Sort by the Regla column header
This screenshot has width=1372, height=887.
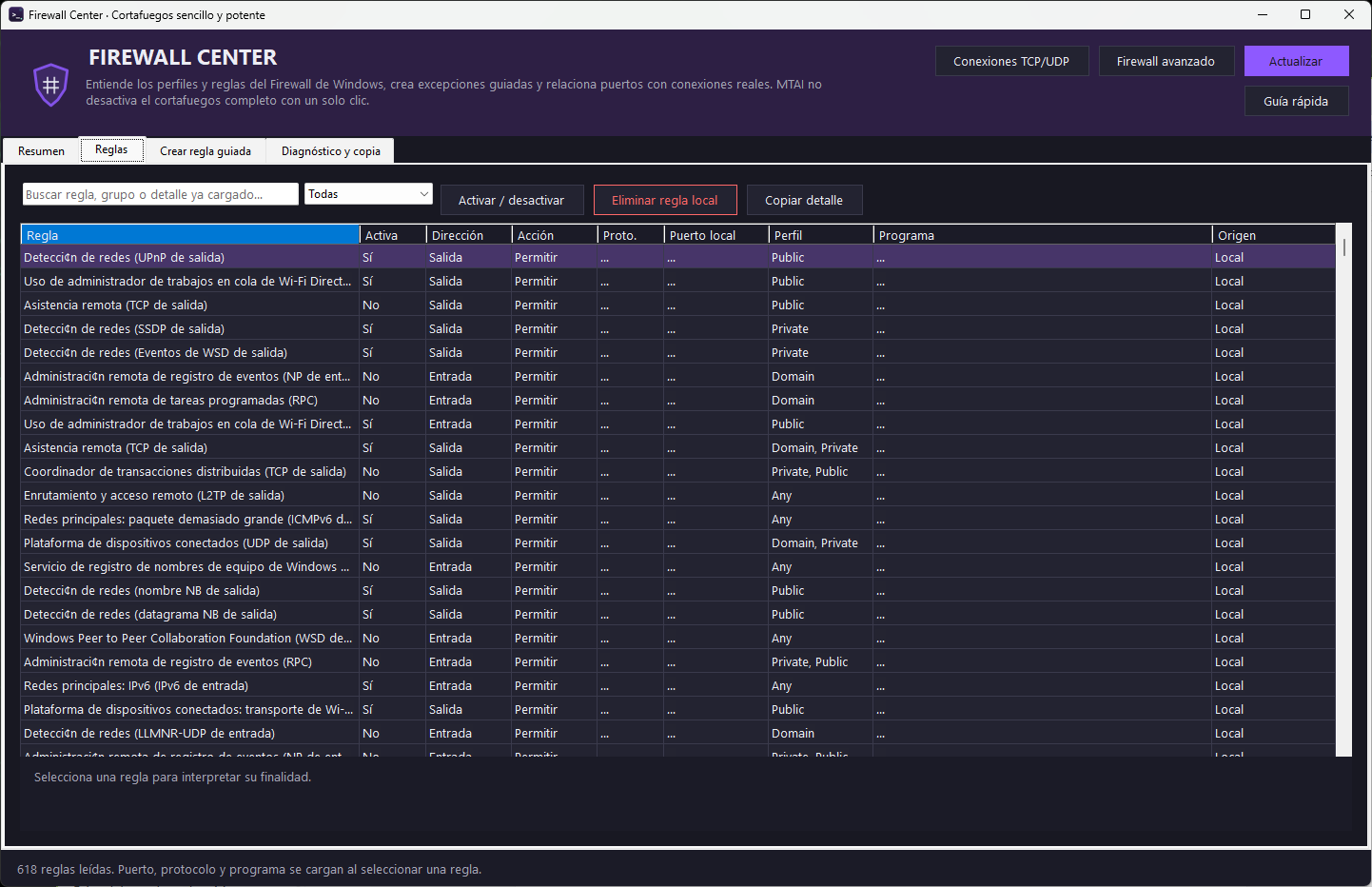[190, 235]
